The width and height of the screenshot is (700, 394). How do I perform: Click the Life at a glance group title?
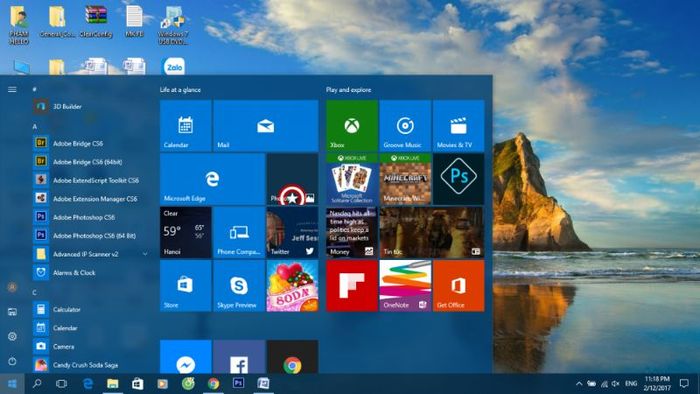(x=180, y=90)
